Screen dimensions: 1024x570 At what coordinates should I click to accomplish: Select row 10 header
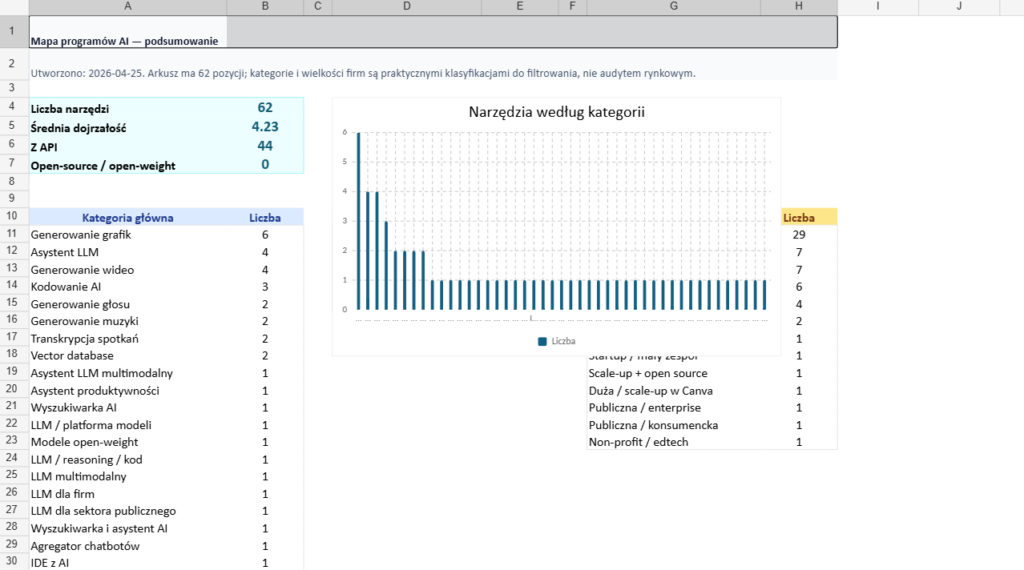click(11, 217)
